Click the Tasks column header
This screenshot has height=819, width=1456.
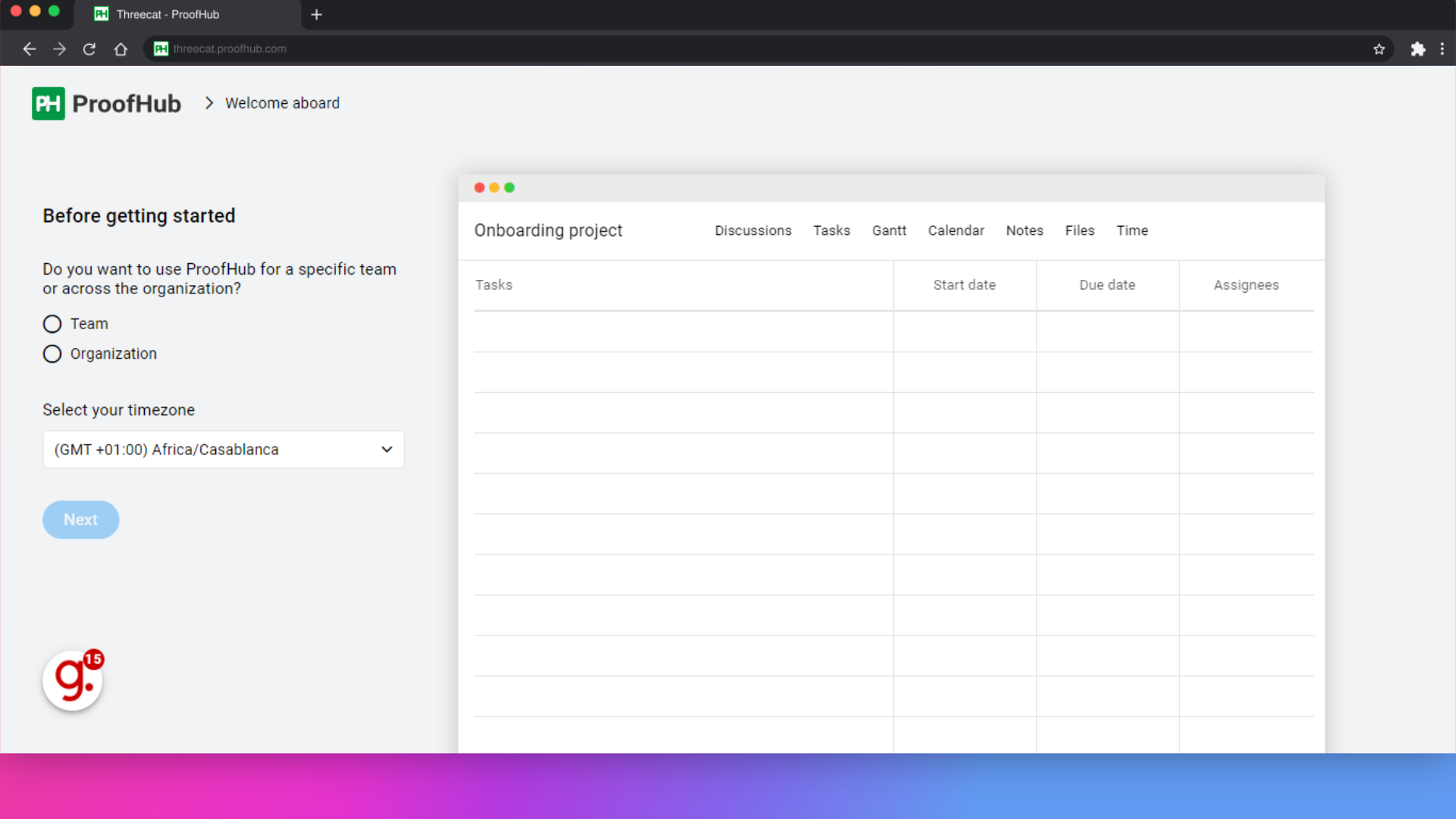coord(494,285)
